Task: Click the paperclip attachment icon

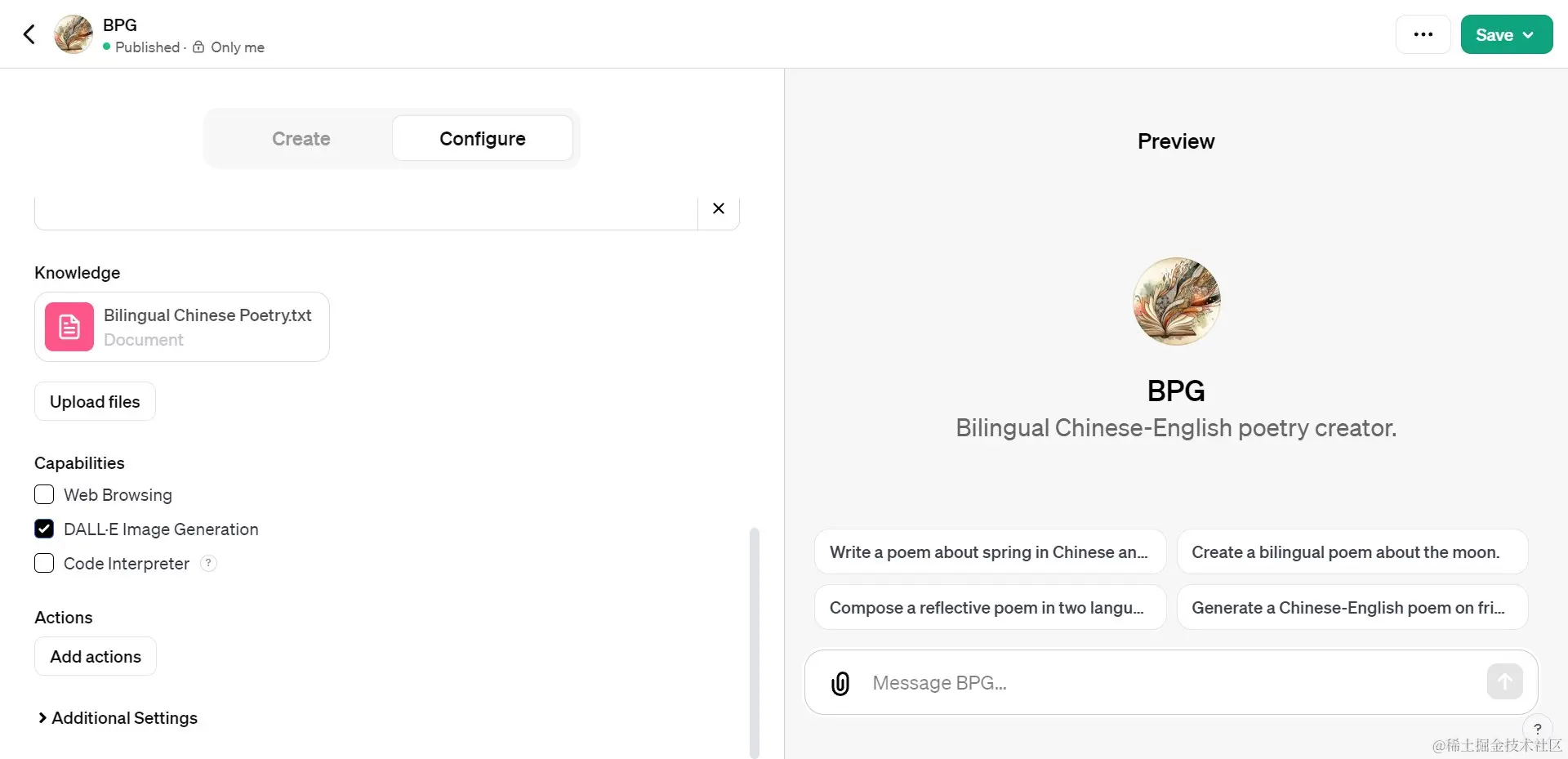Action: tap(840, 682)
